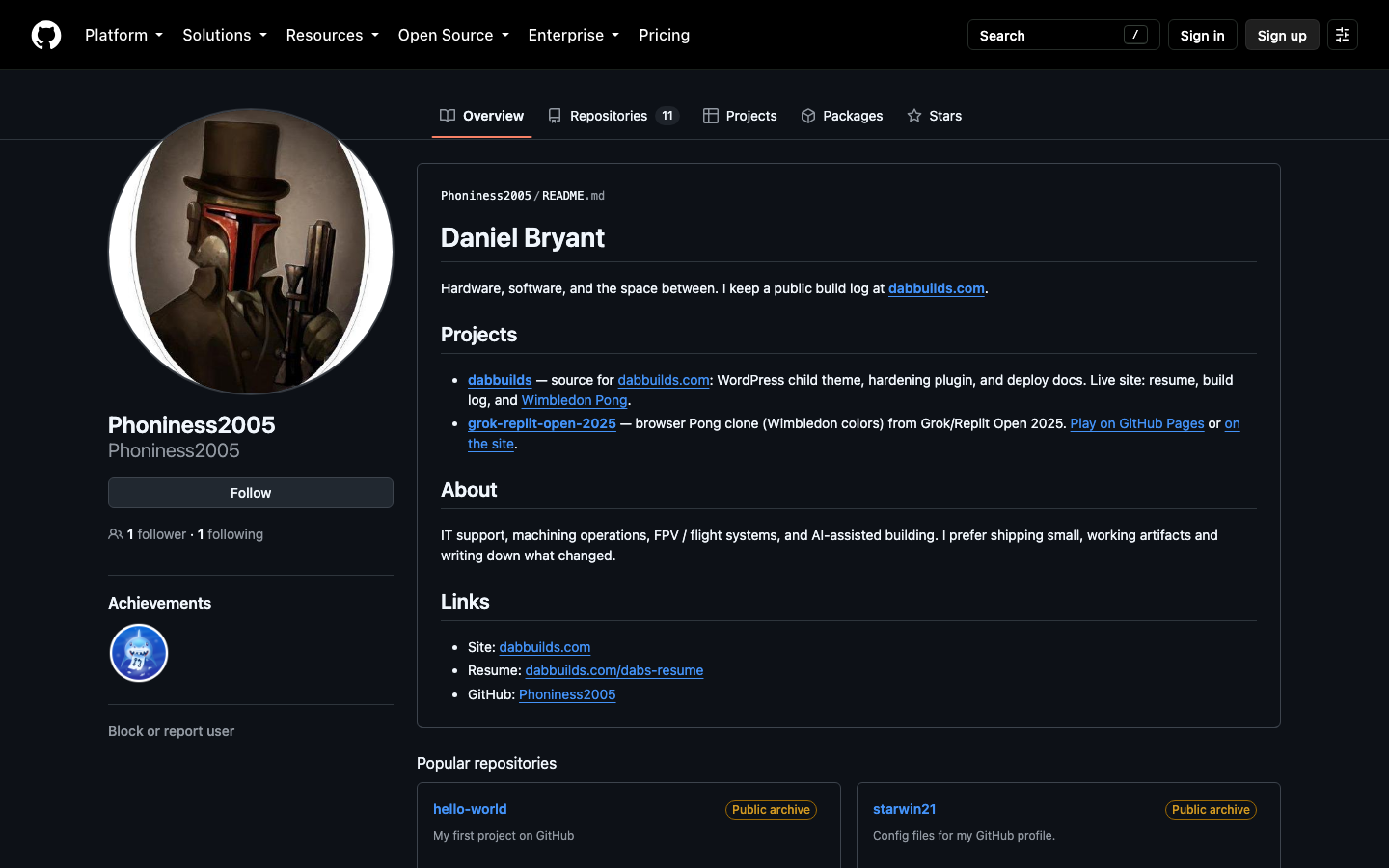Open Play on GitHub Pages link
This screenshot has height=868, width=1389.
[x=1137, y=423]
